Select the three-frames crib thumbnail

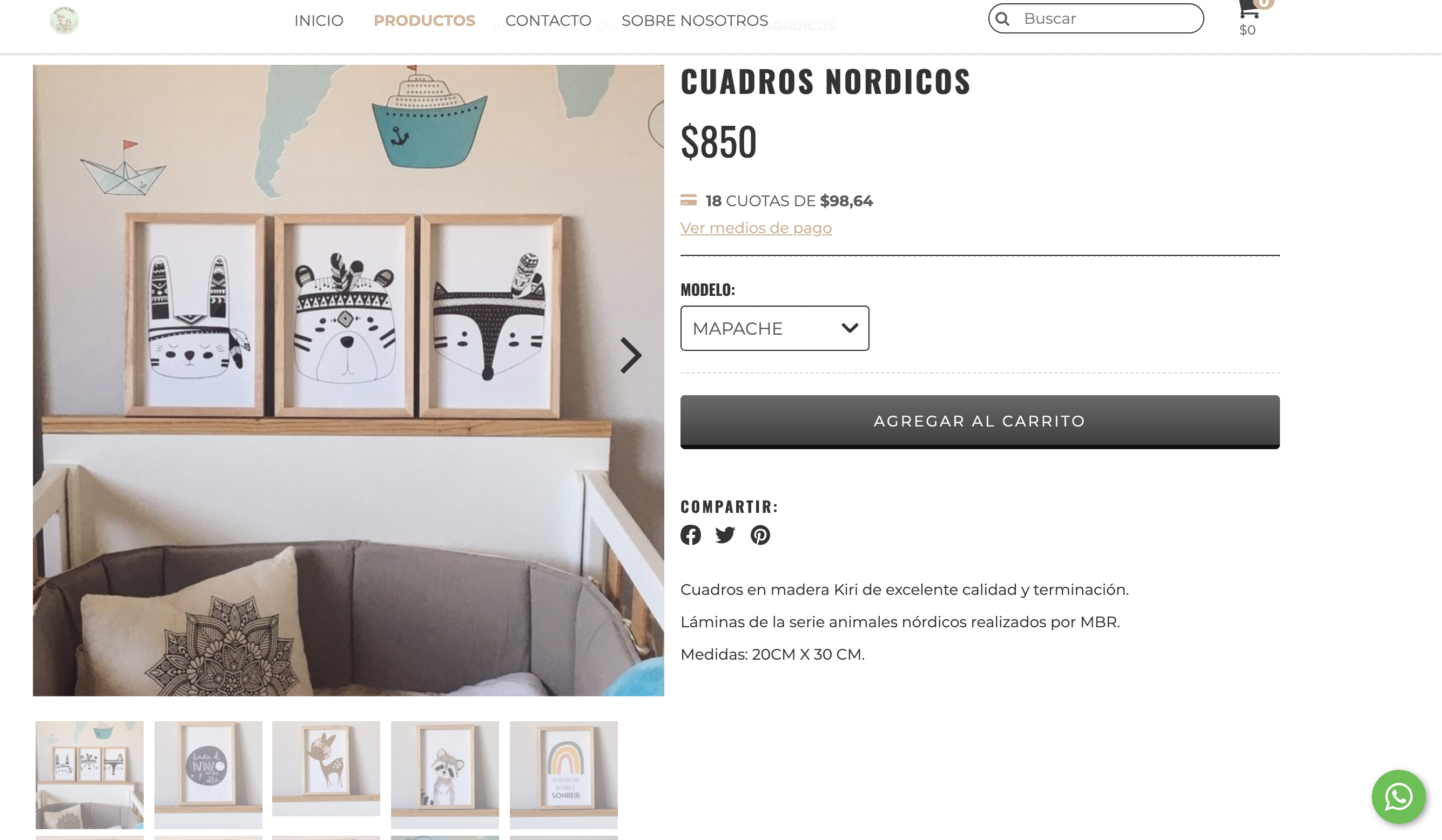tap(89, 775)
